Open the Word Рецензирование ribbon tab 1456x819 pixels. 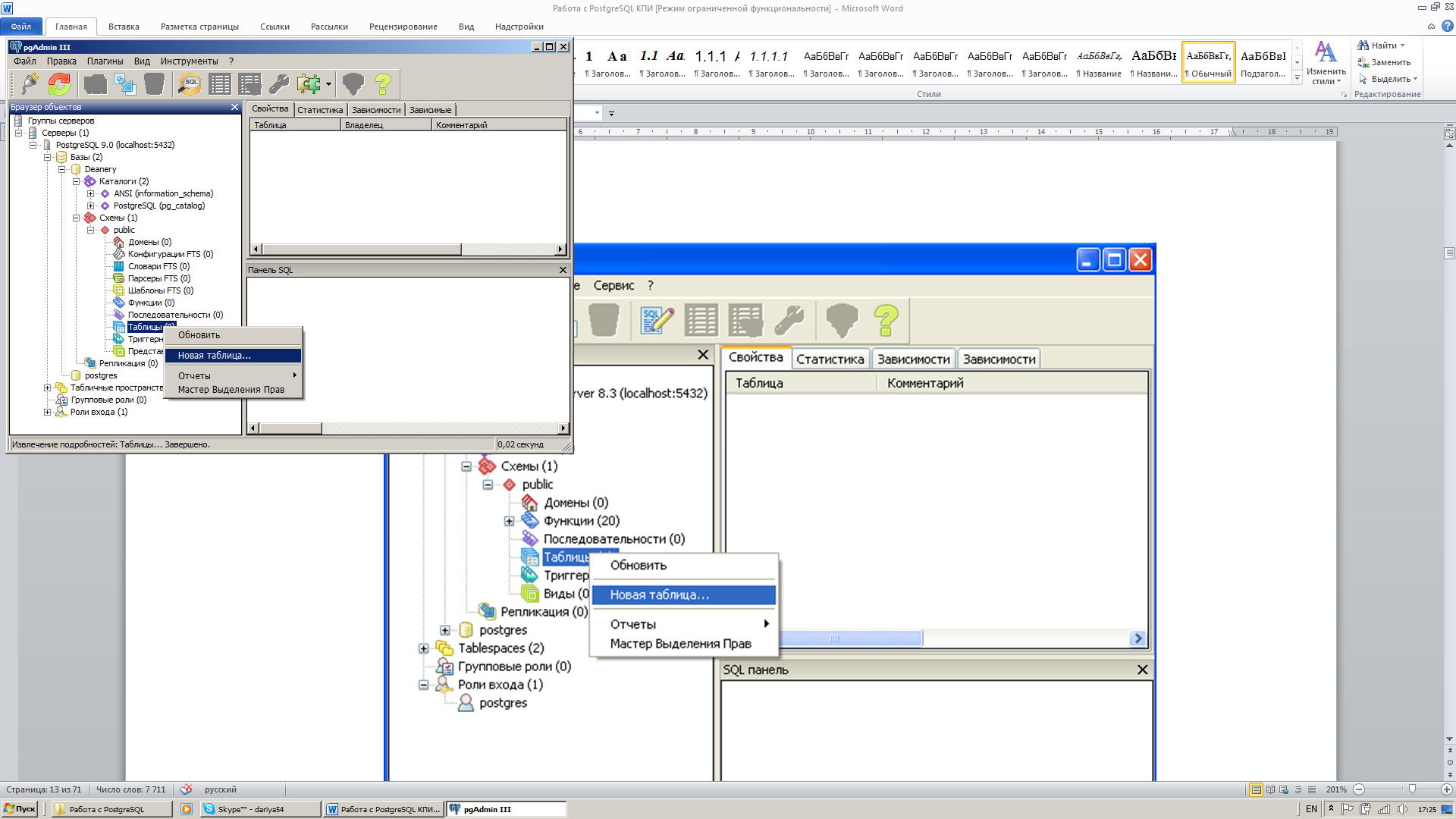(x=403, y=27)
